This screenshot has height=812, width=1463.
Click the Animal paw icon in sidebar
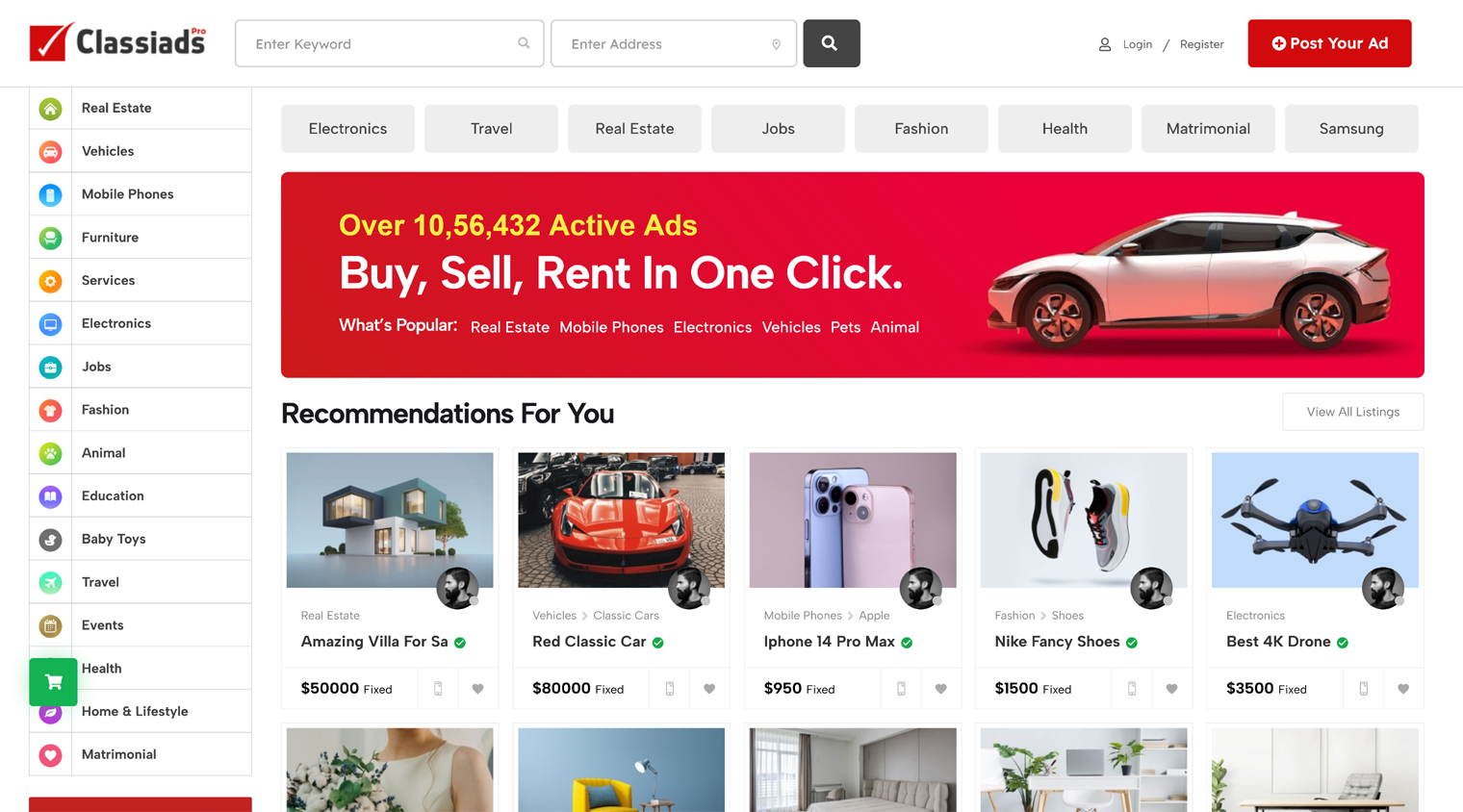click(51, 453)
